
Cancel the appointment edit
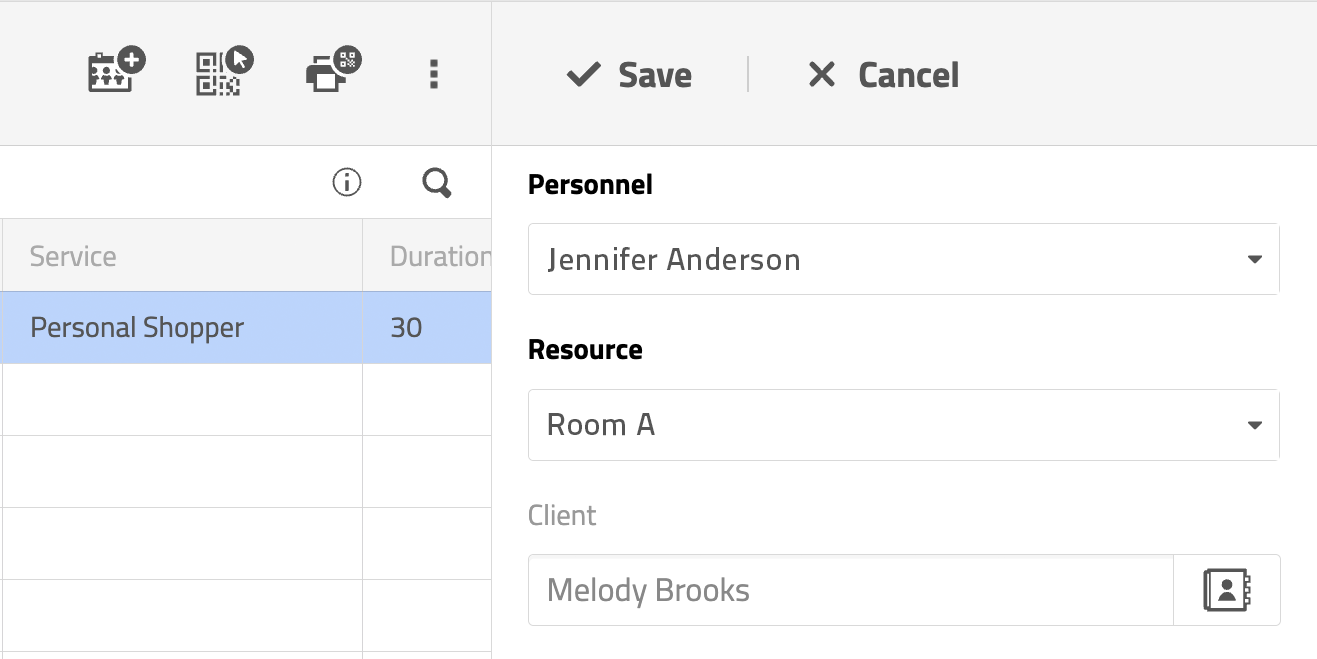883,75
